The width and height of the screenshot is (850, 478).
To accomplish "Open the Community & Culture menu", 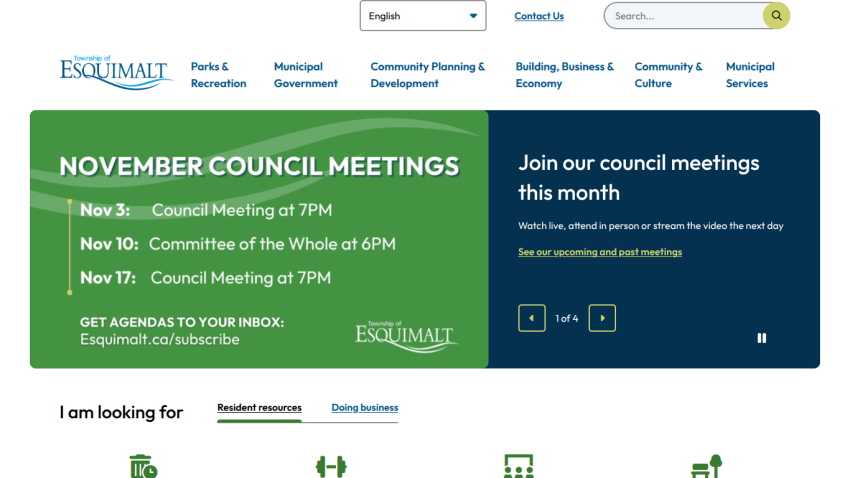I will point(668,75).
